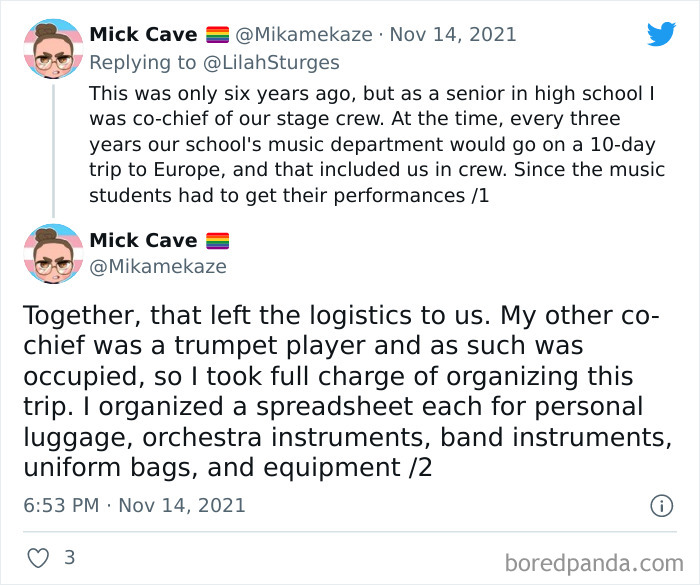Click the Mick Cave name on the lower tweet

143,240
